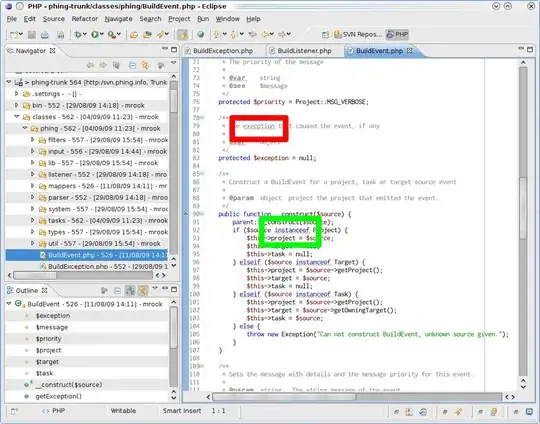Open the Refactor menu
This screenshot has height=424, width=540.
pyautogui.click(x=85, y=19)
